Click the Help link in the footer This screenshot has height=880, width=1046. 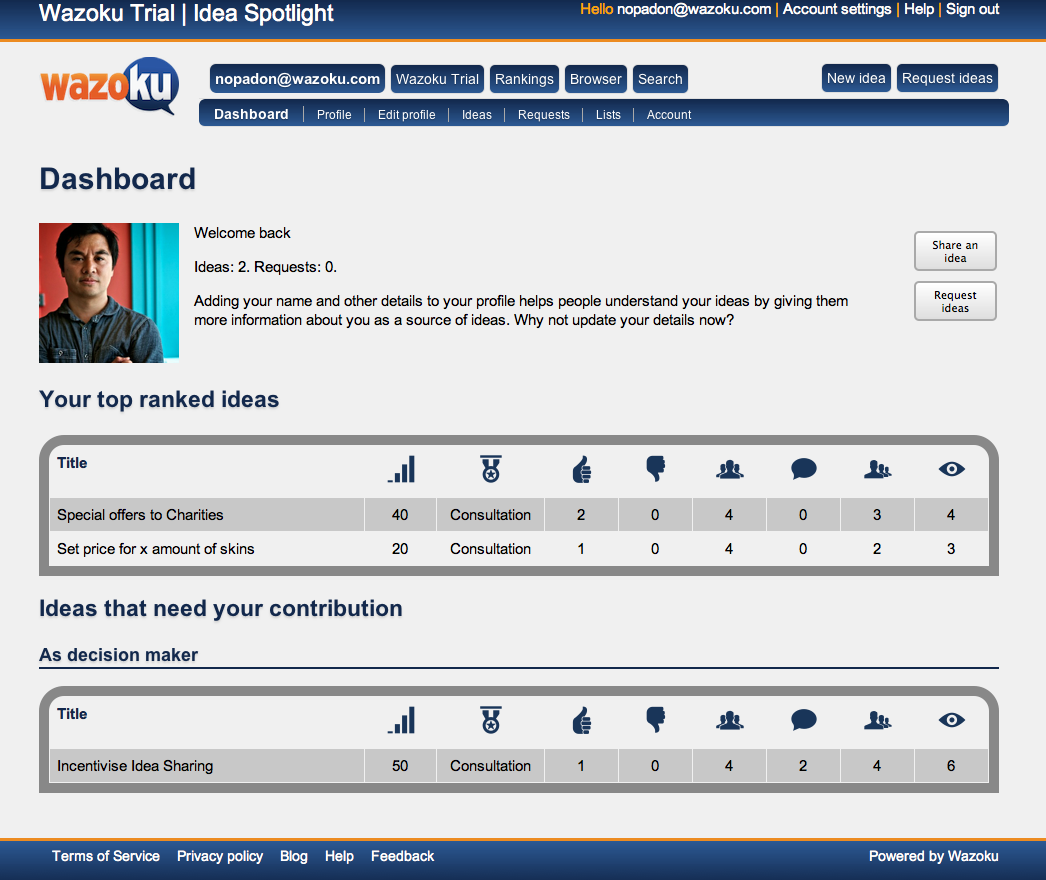click(x=339, y=856)
